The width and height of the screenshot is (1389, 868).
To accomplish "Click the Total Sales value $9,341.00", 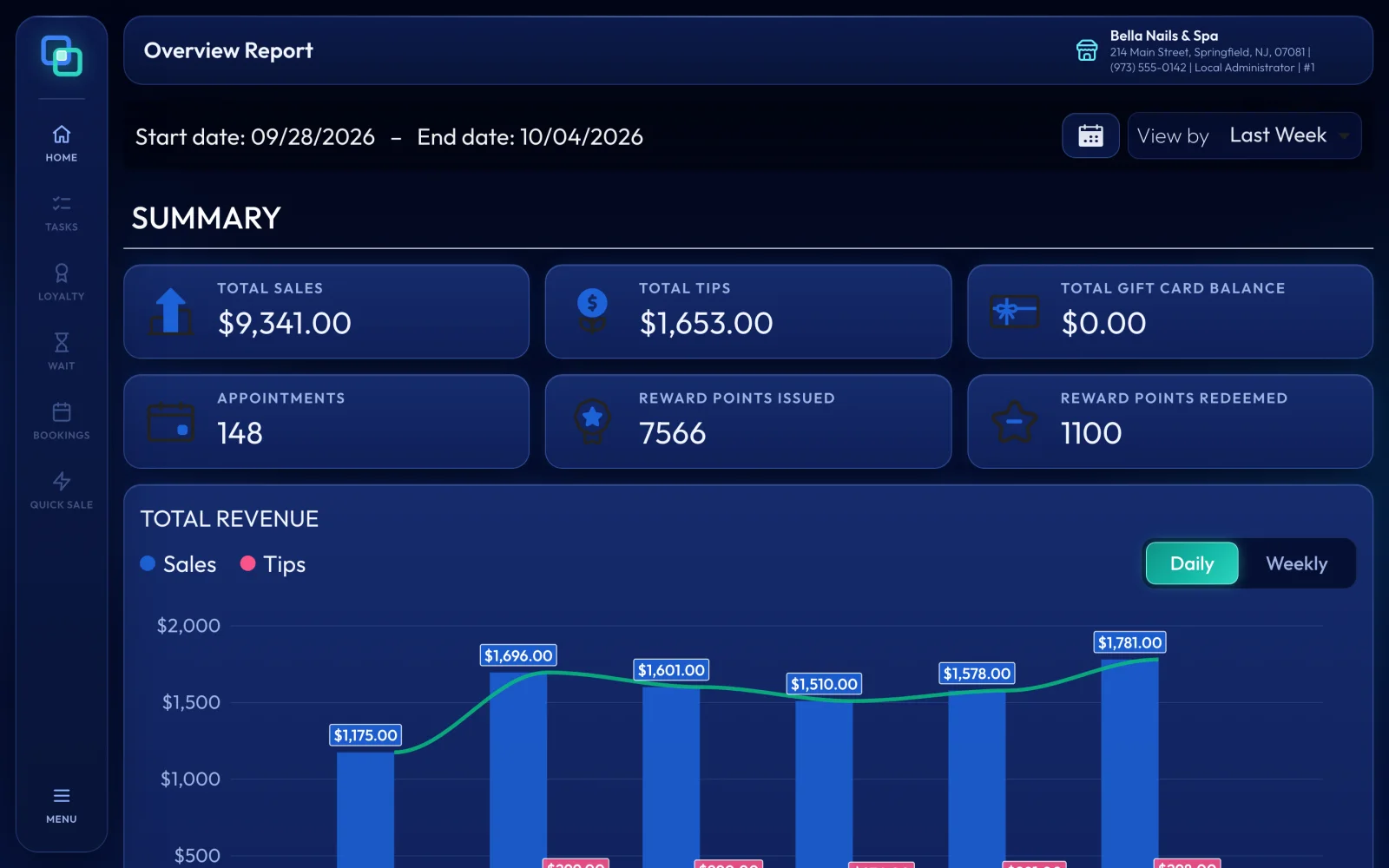I will point(285,323).
